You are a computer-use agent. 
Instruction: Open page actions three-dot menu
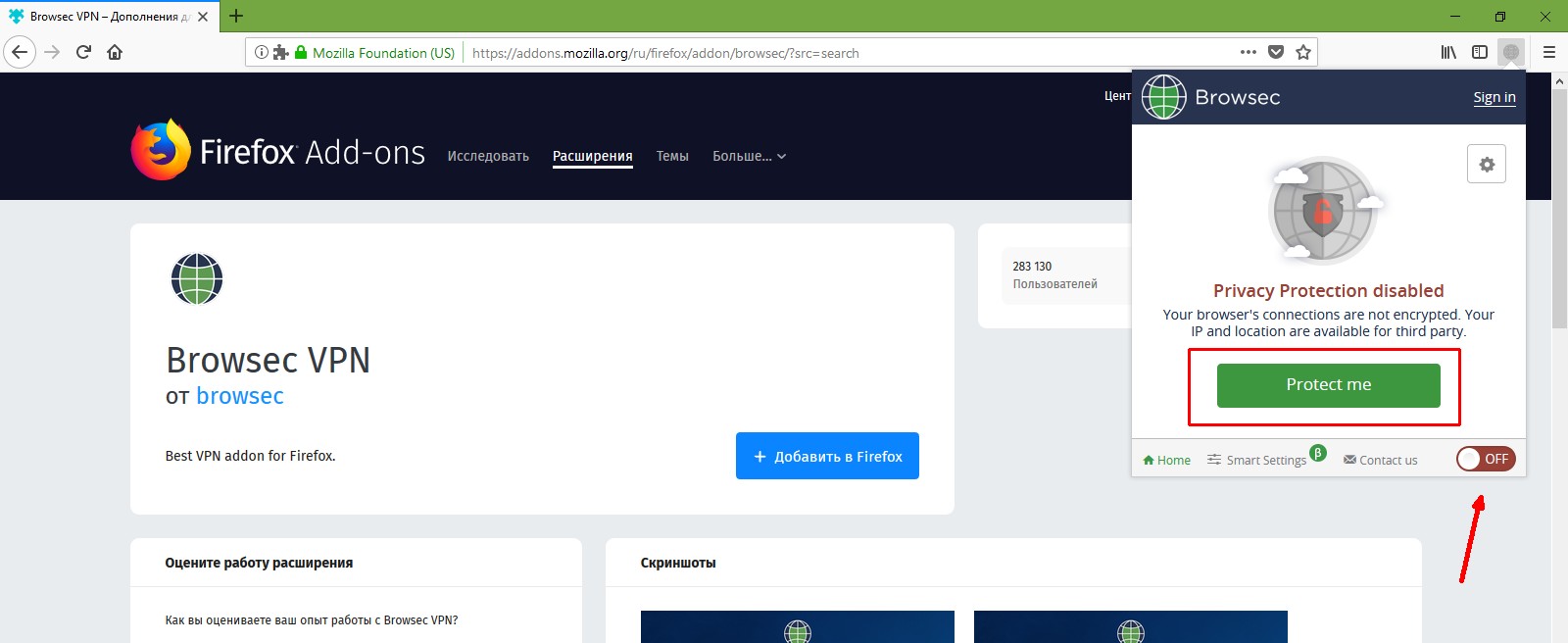1248,52
